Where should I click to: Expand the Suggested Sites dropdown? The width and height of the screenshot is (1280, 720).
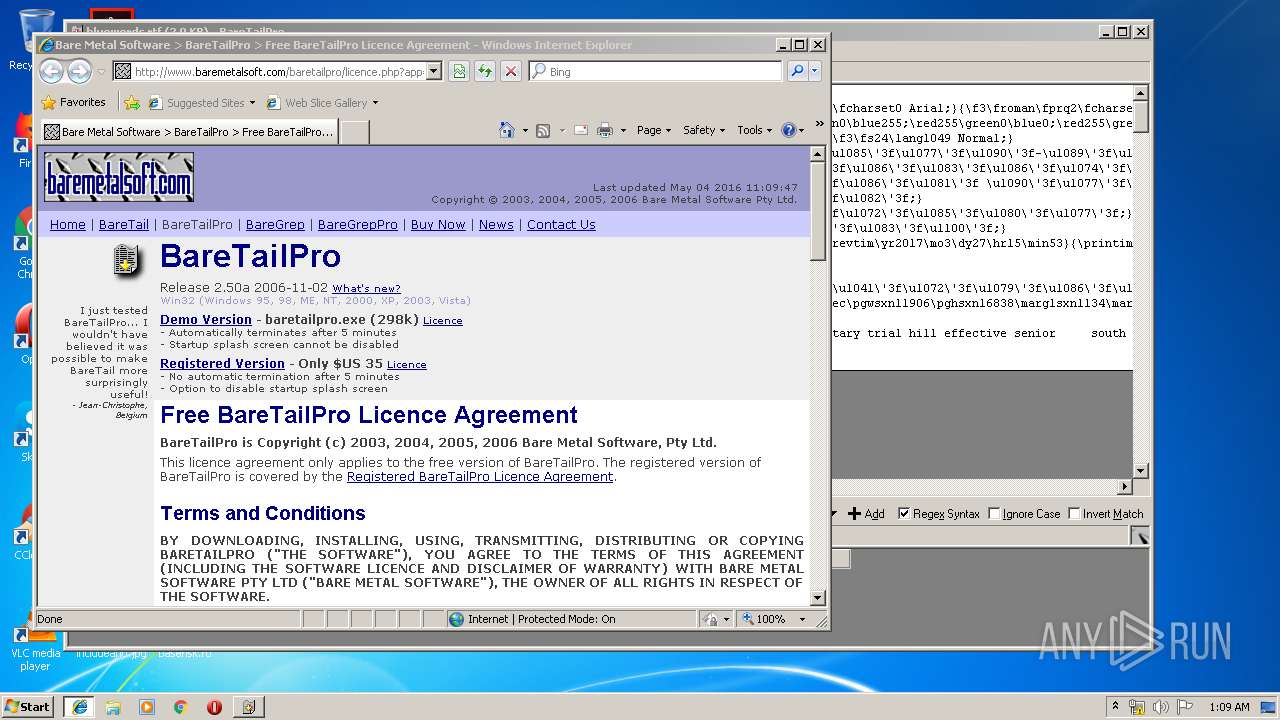pos(252,102)
